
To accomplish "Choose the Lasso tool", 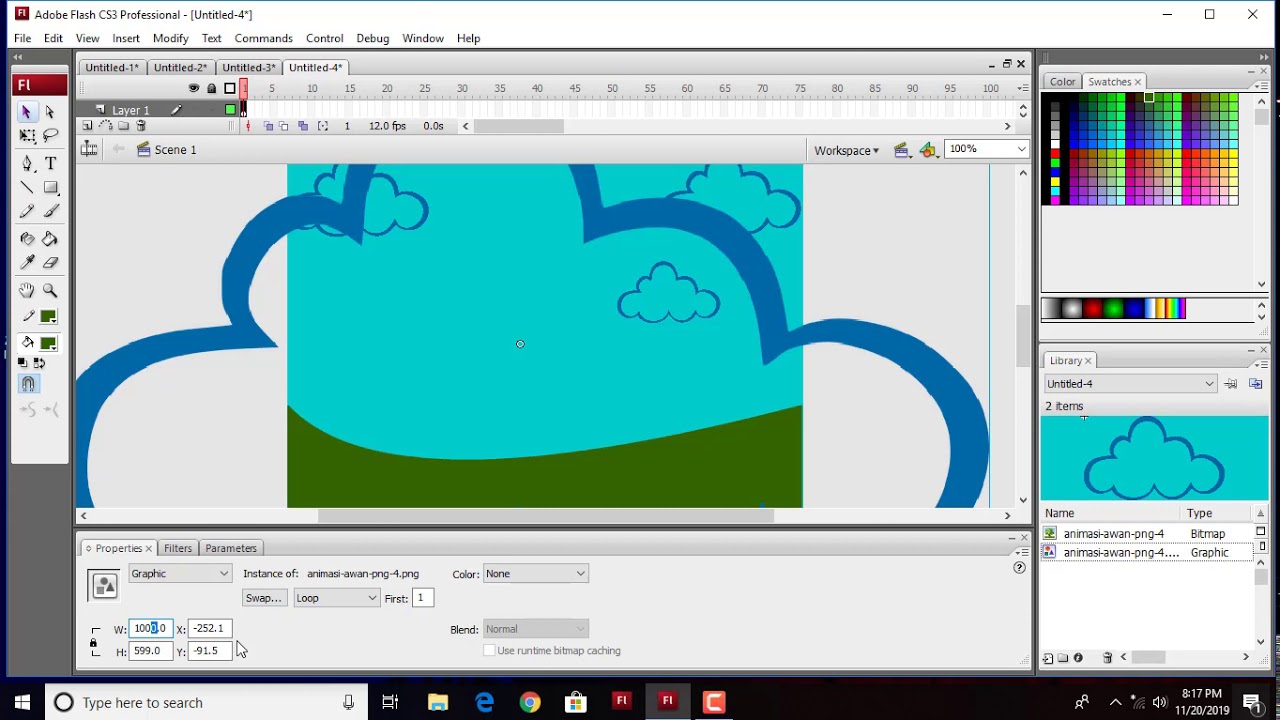I will click(50, 135).
